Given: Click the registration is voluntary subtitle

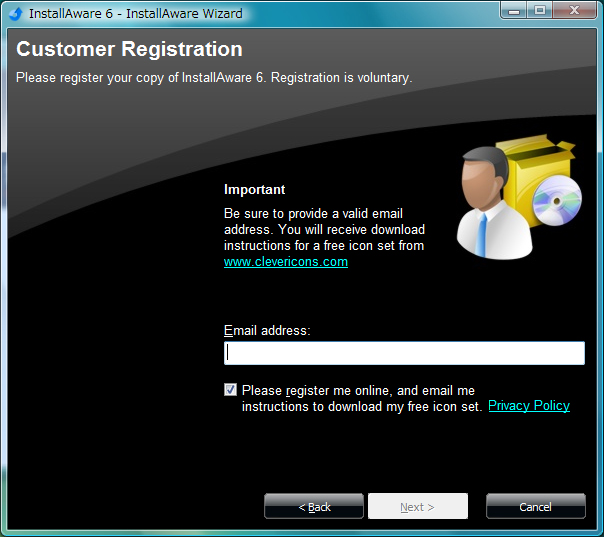Looking at the screenshot, I should pyautogui.click(x=214, y=78).
